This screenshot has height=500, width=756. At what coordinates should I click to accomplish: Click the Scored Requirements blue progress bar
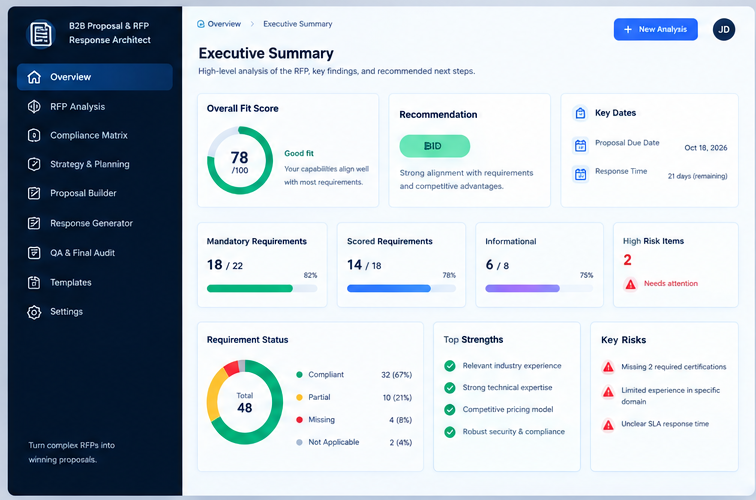pyautogui.click(x=401, y=288)
